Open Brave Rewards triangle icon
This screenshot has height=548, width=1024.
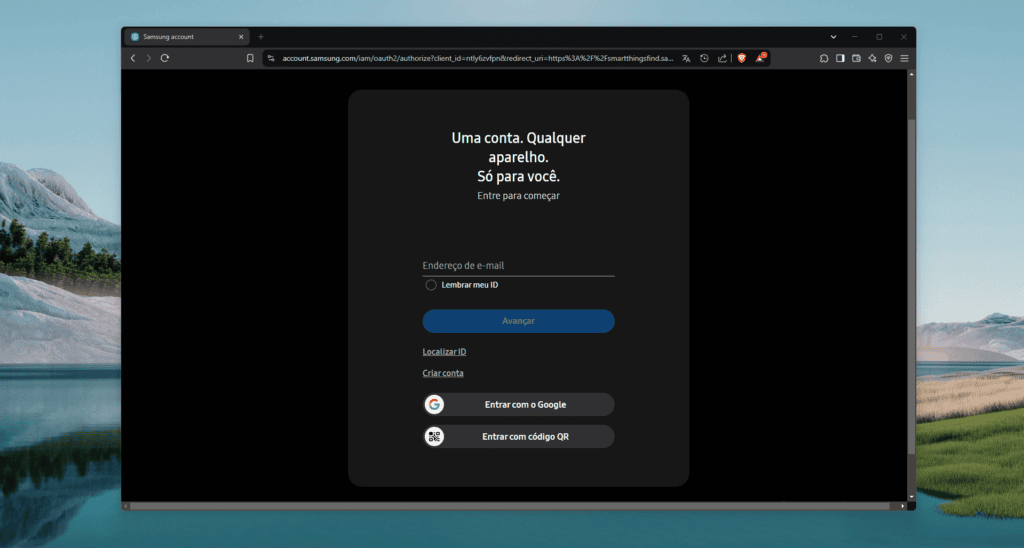[x=760, y=58]
